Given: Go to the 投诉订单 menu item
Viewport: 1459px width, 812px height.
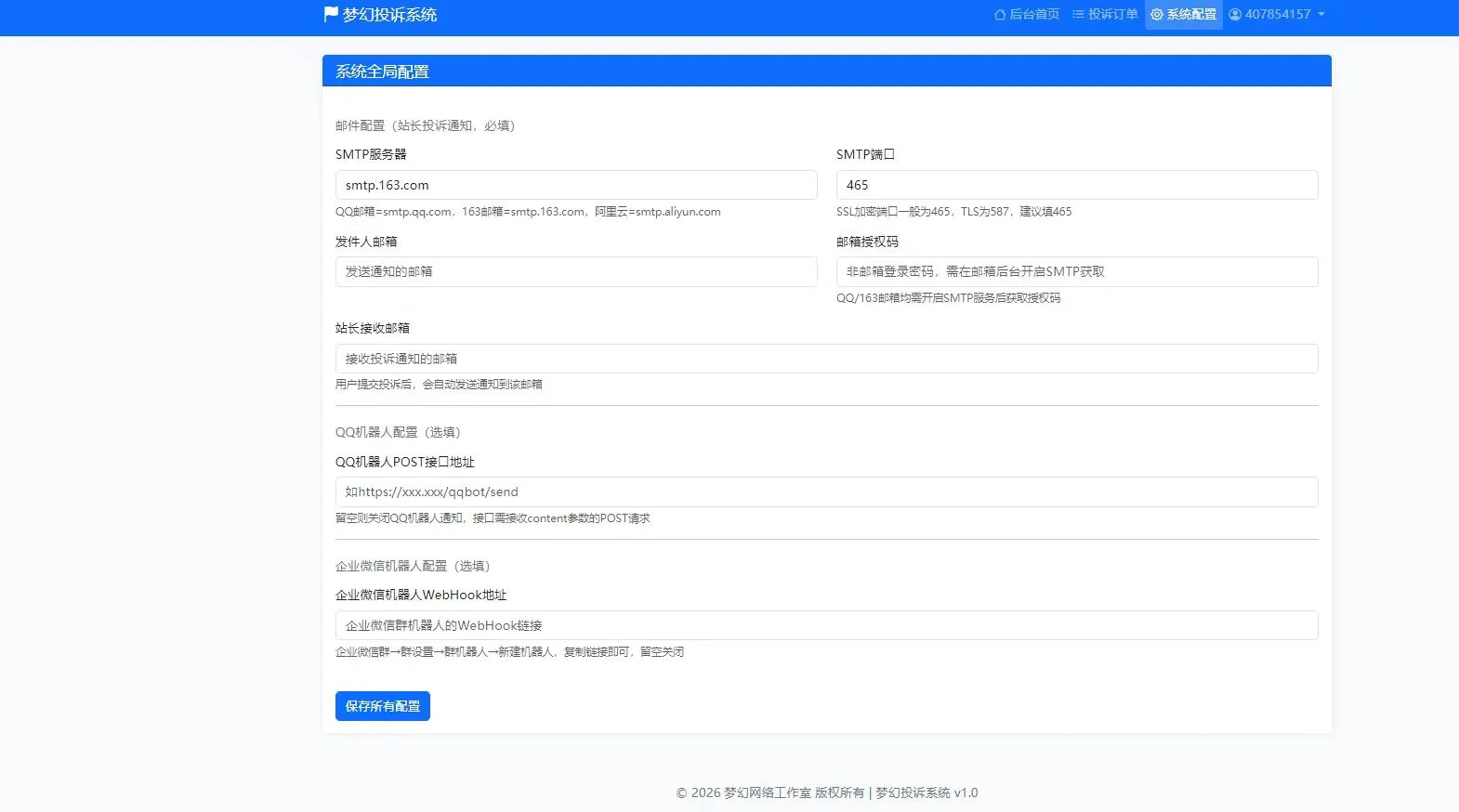Looking at the screenshot, I should click(x=1112, y=15).
